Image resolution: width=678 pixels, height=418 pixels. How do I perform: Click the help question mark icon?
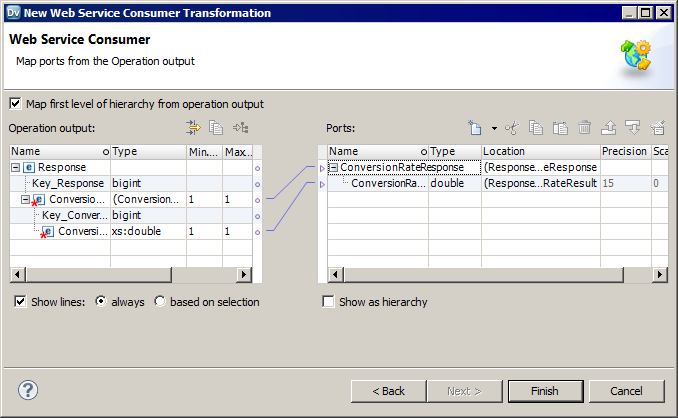pyautogui.click(x=28, y=389)
